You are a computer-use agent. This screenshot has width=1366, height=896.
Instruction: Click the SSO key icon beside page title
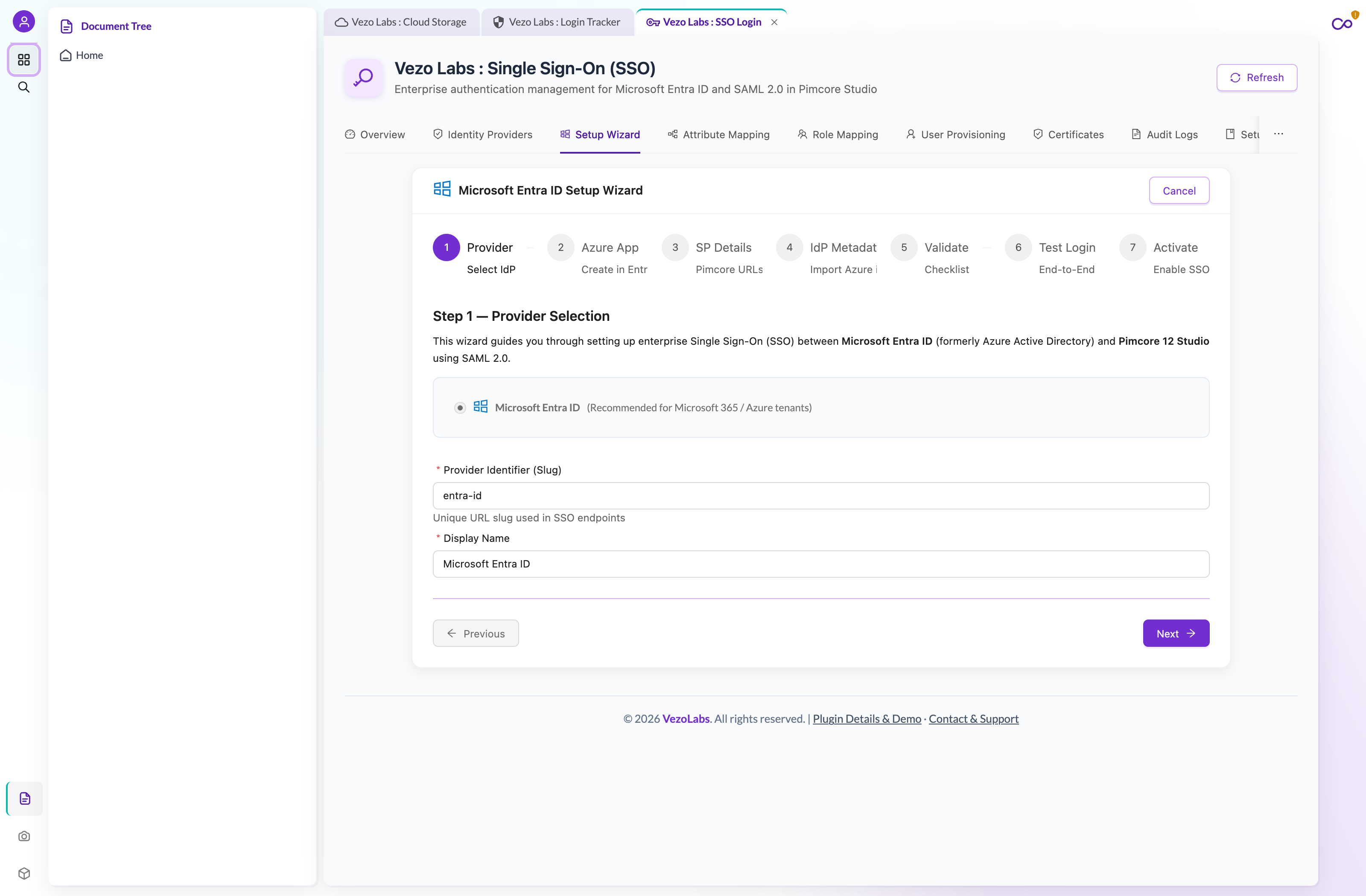coord(363,77)
